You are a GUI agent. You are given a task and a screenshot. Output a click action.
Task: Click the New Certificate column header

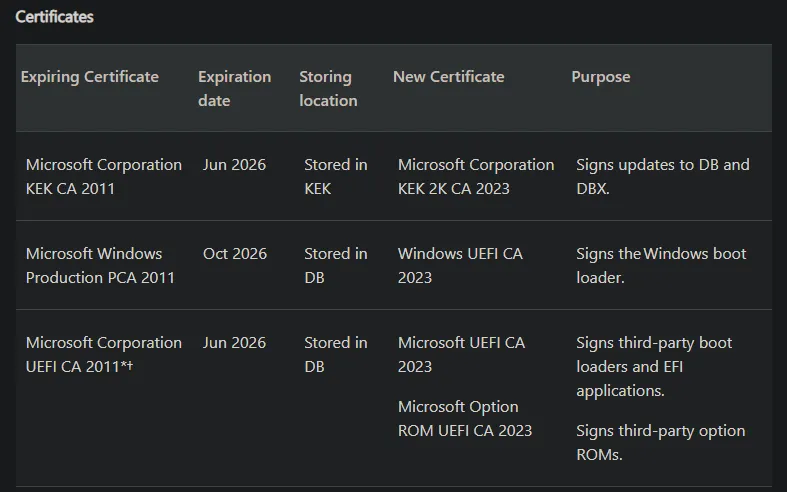pyautogui.click(x=449, y=77)
